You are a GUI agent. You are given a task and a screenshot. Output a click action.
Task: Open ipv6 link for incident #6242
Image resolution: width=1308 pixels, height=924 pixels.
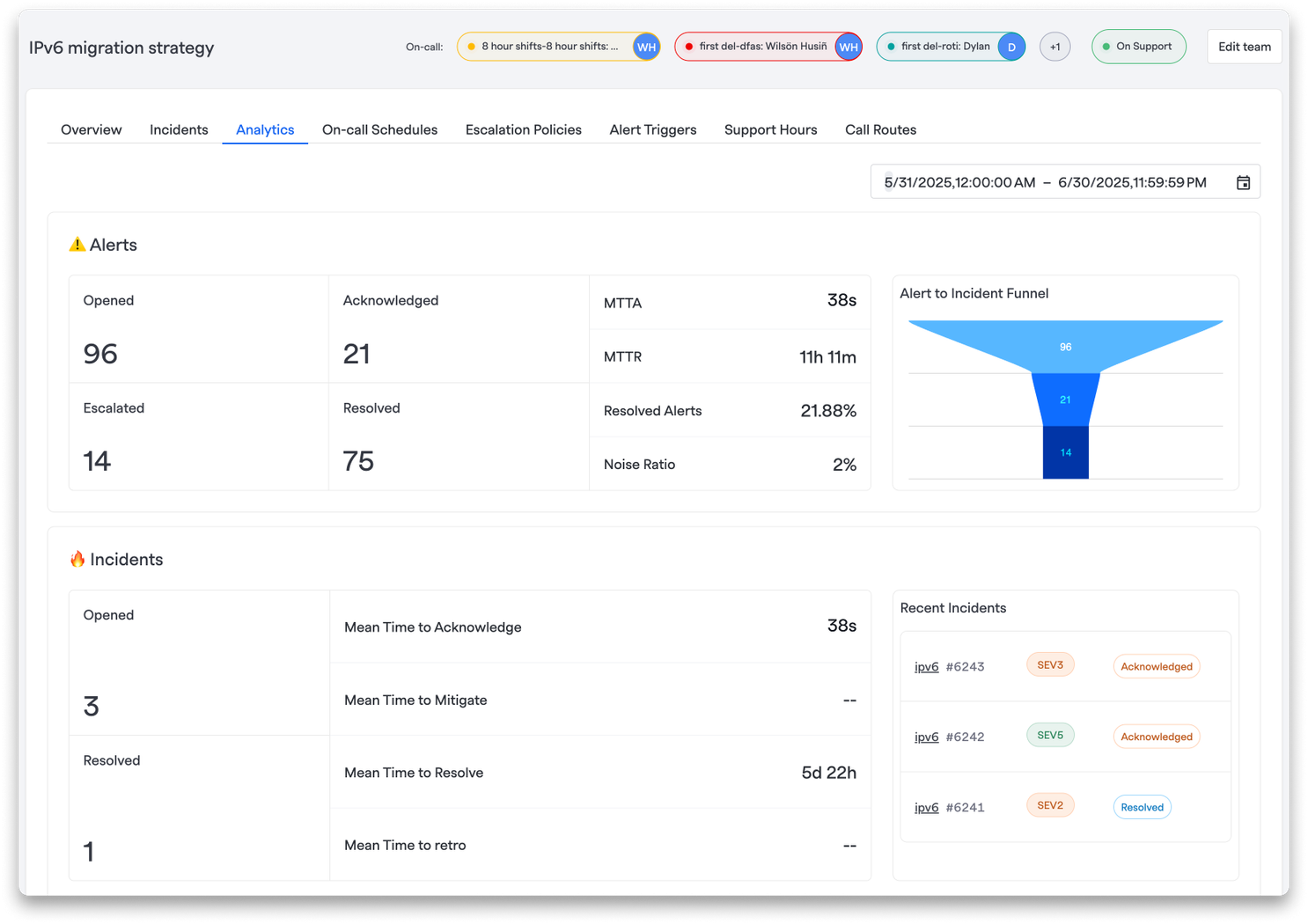[x=926, y=737]
